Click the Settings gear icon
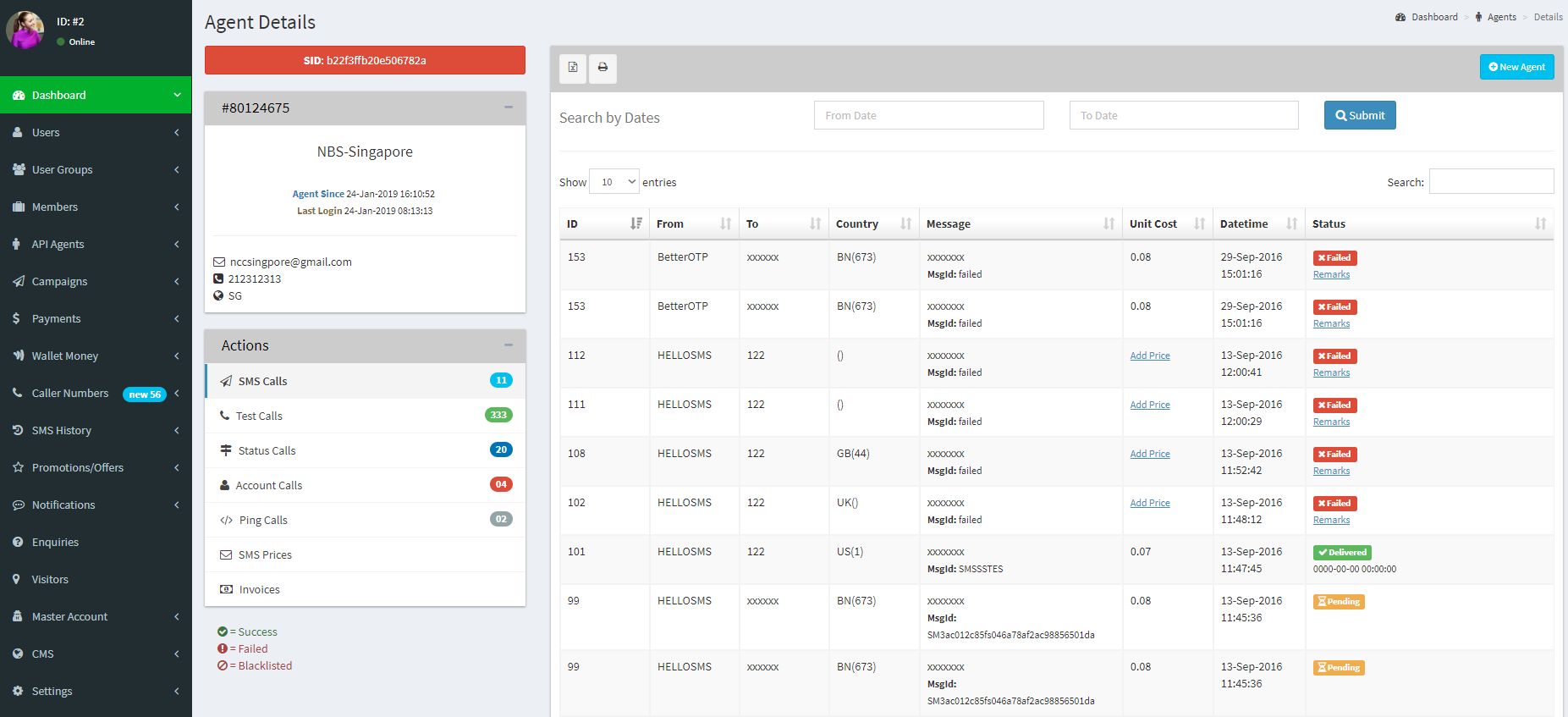1568x717 pixels. click(18, 691)
